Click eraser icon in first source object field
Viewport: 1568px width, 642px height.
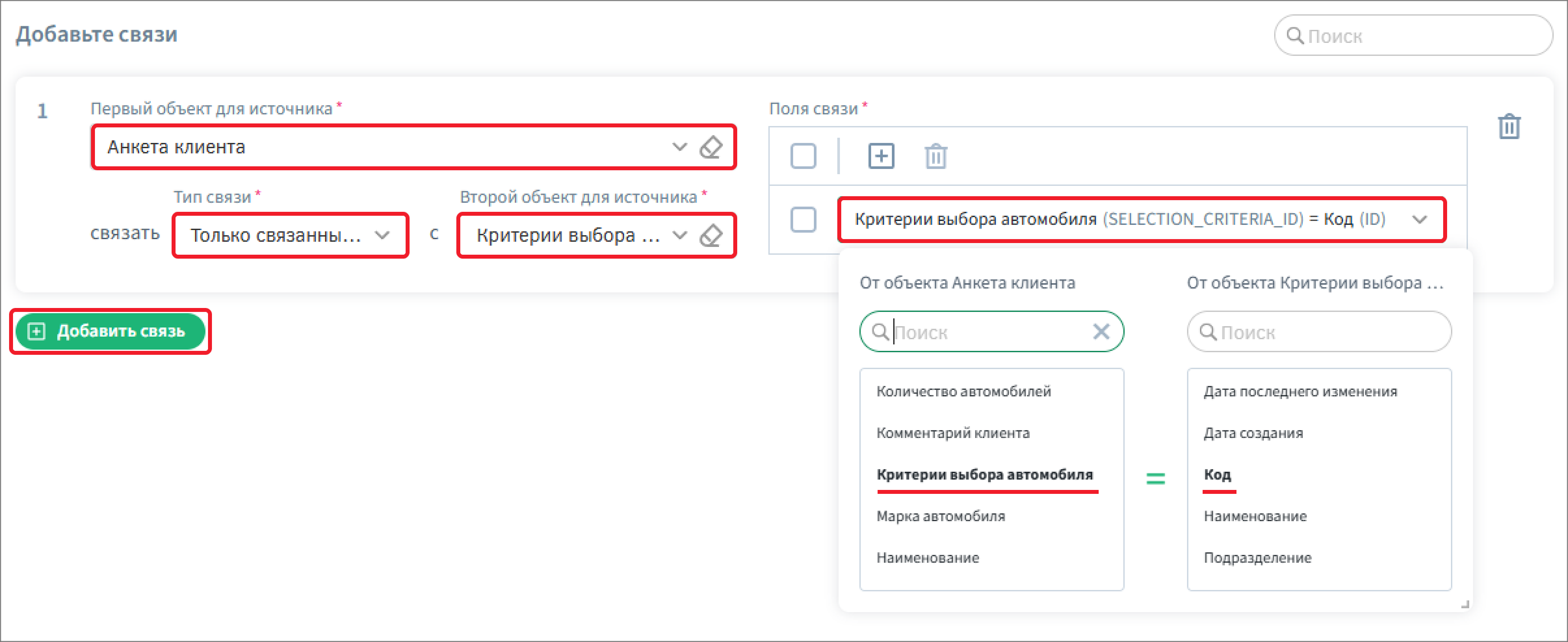point(711,148)
